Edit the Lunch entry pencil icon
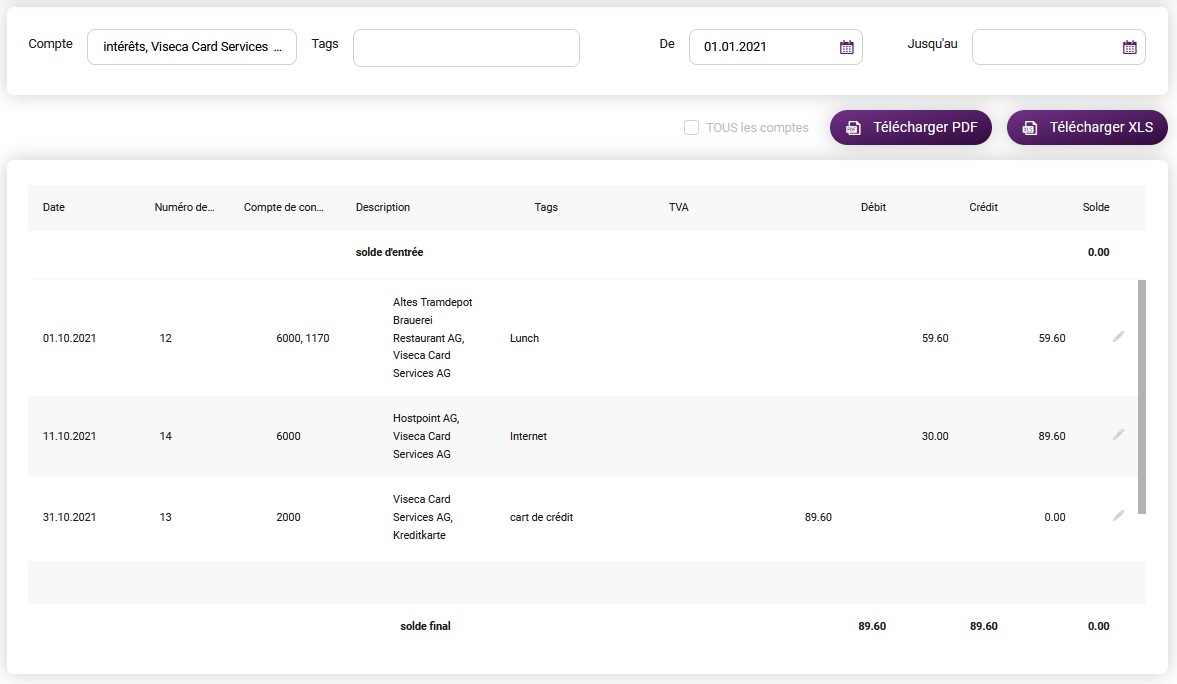Viewport: 1177px width, 684px height. coord(1118,336)
